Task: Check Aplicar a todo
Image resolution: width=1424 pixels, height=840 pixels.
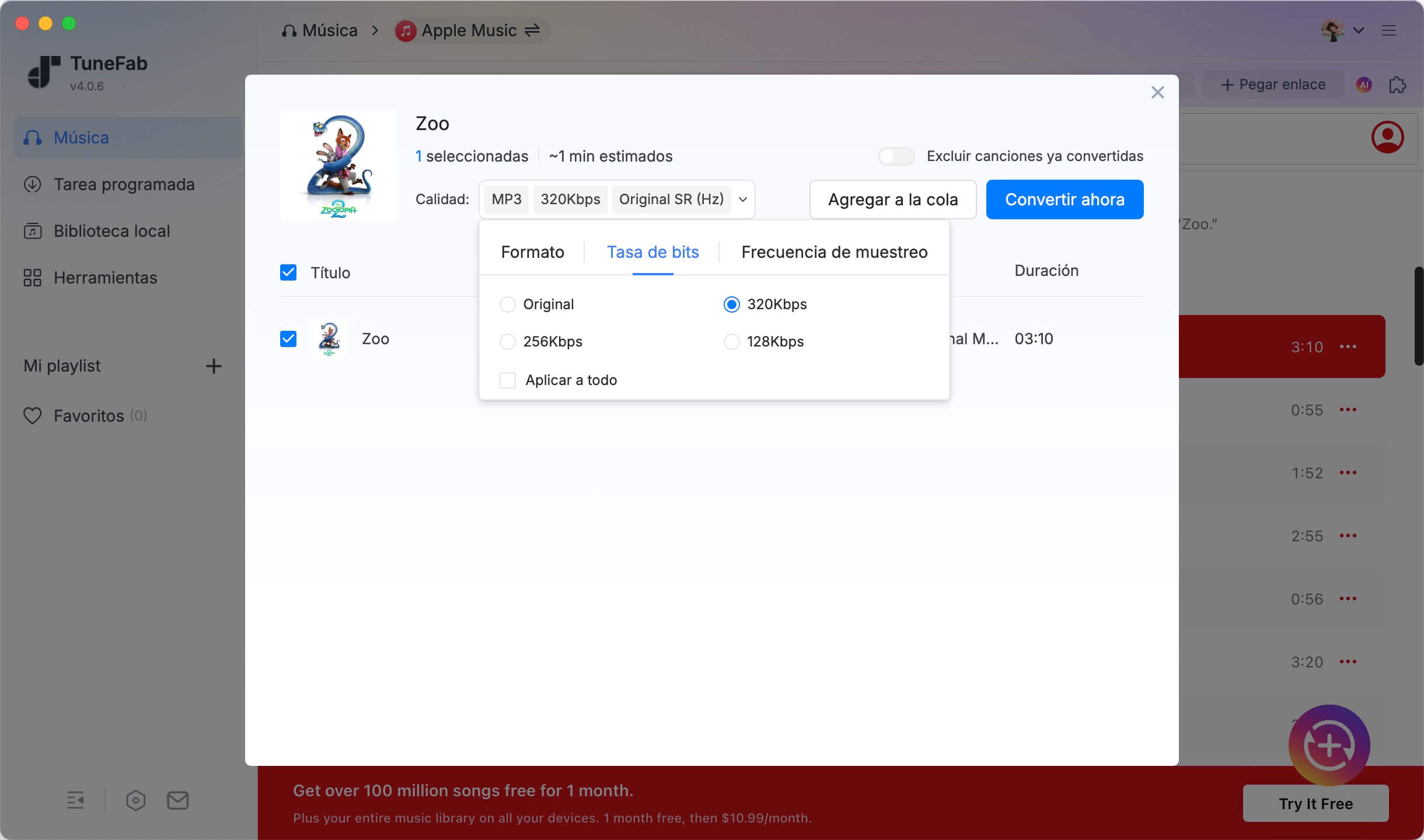Action: click(507, 380)
